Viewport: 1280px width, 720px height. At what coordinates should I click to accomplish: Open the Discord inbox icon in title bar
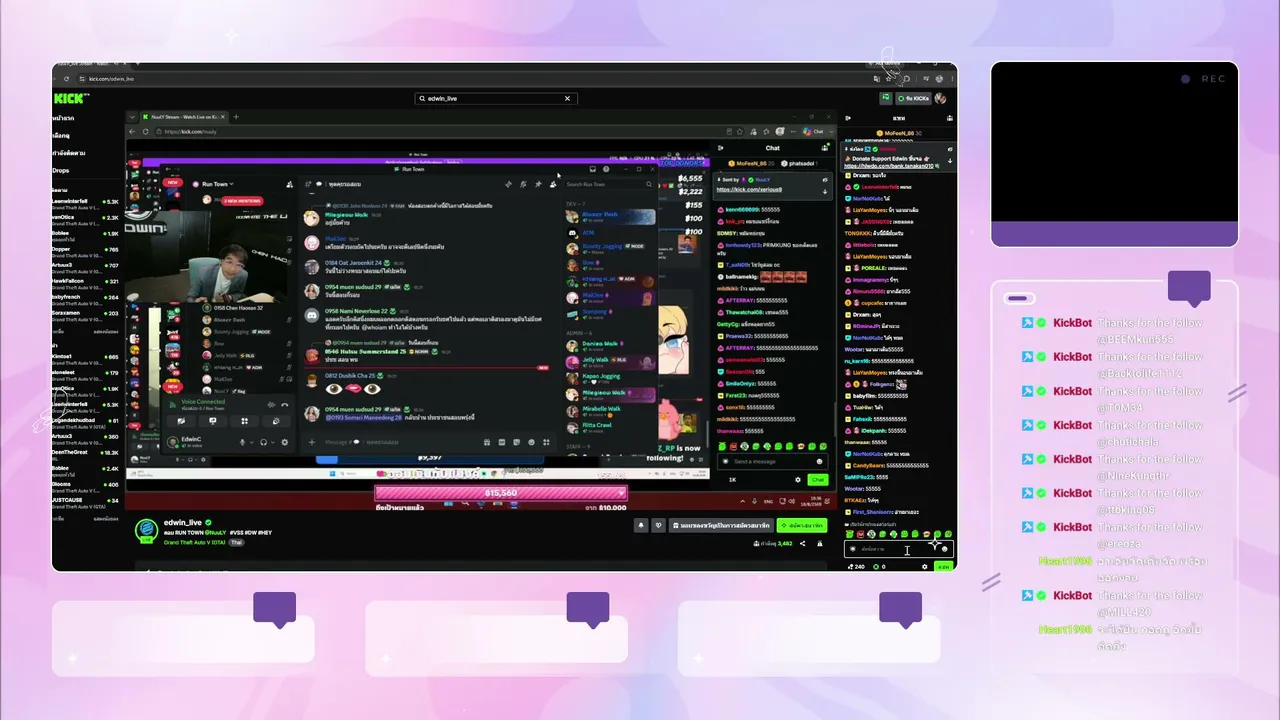click(593, 169)
